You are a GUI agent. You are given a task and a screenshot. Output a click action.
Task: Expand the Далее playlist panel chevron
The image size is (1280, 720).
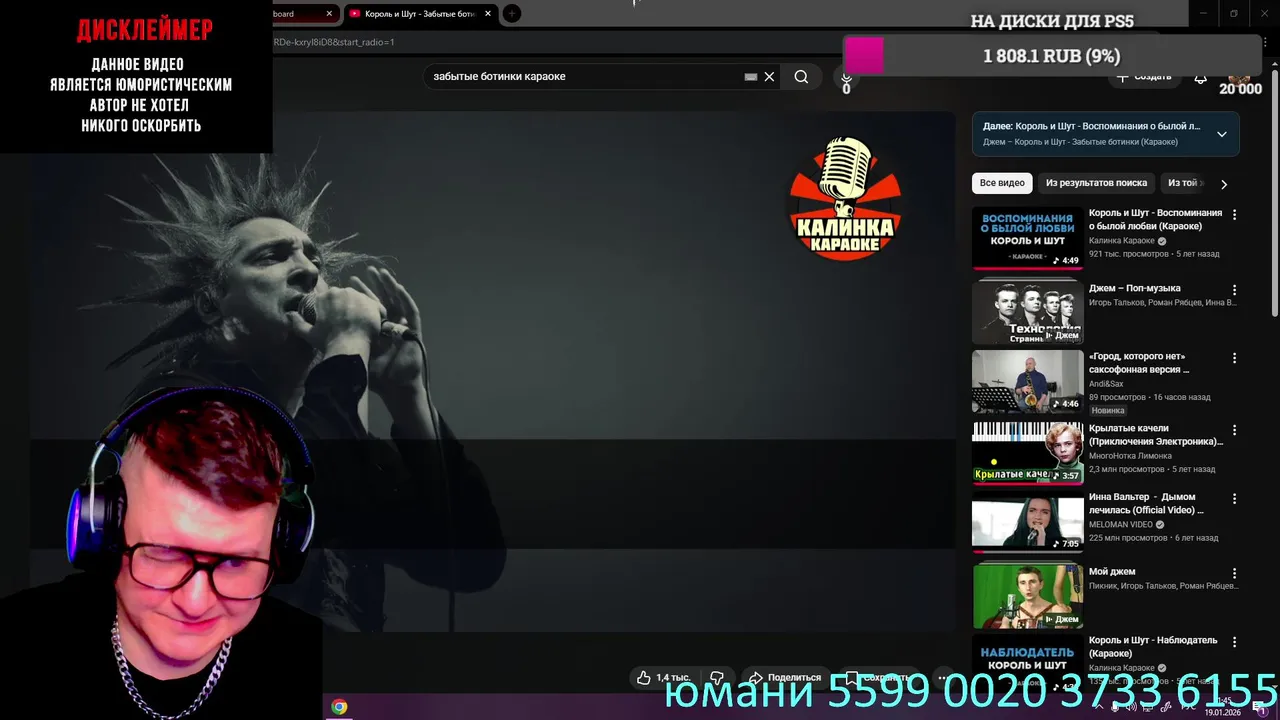pos(1222,134)
